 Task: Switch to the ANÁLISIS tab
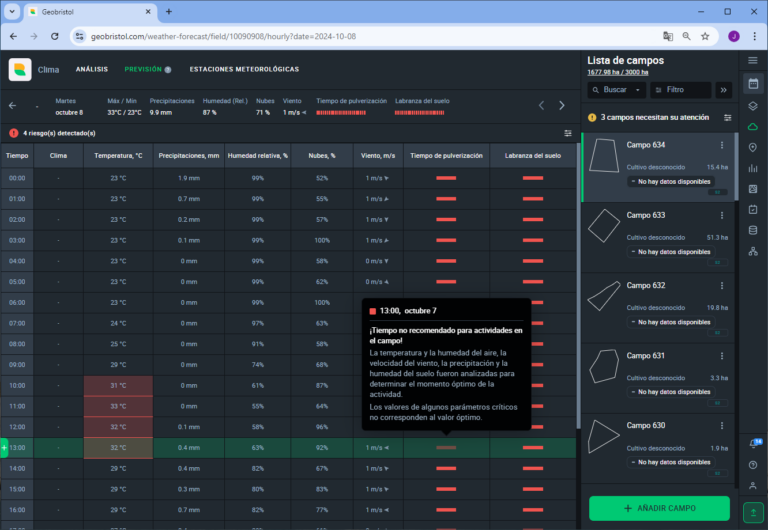pyautogui.click(x=92, y=70)
